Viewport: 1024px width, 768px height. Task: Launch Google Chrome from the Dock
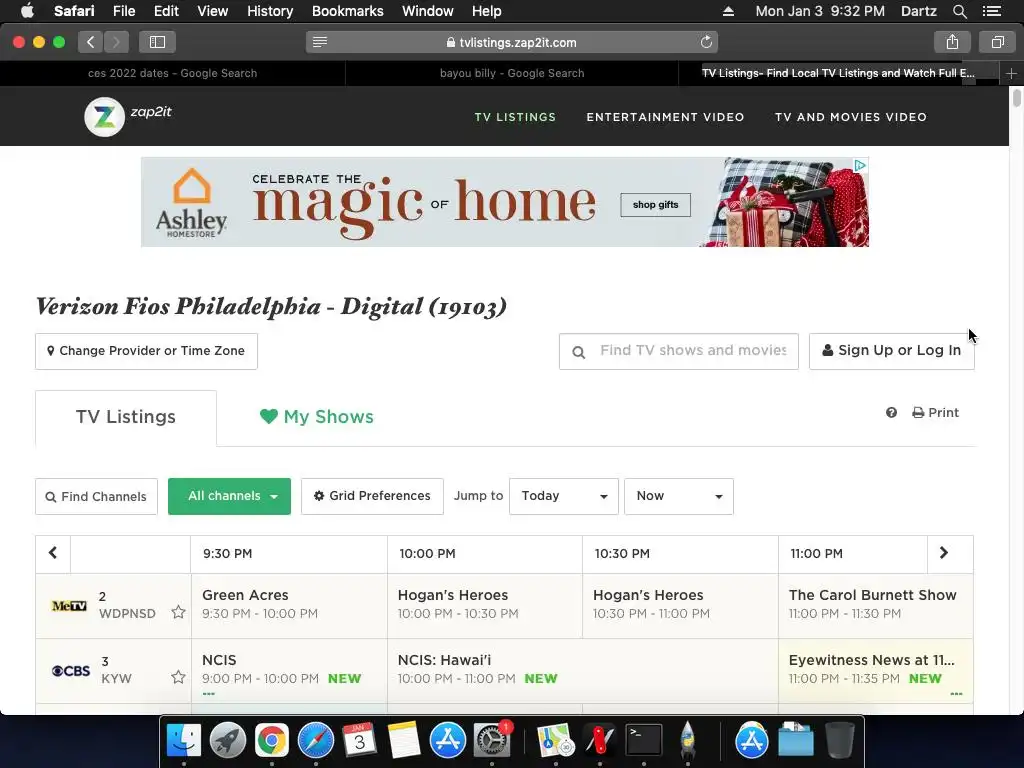point(272,741)
